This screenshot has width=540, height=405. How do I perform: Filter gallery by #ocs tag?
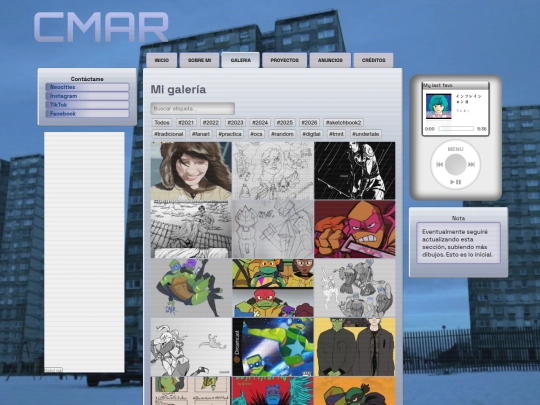click(x=256, y=134)
